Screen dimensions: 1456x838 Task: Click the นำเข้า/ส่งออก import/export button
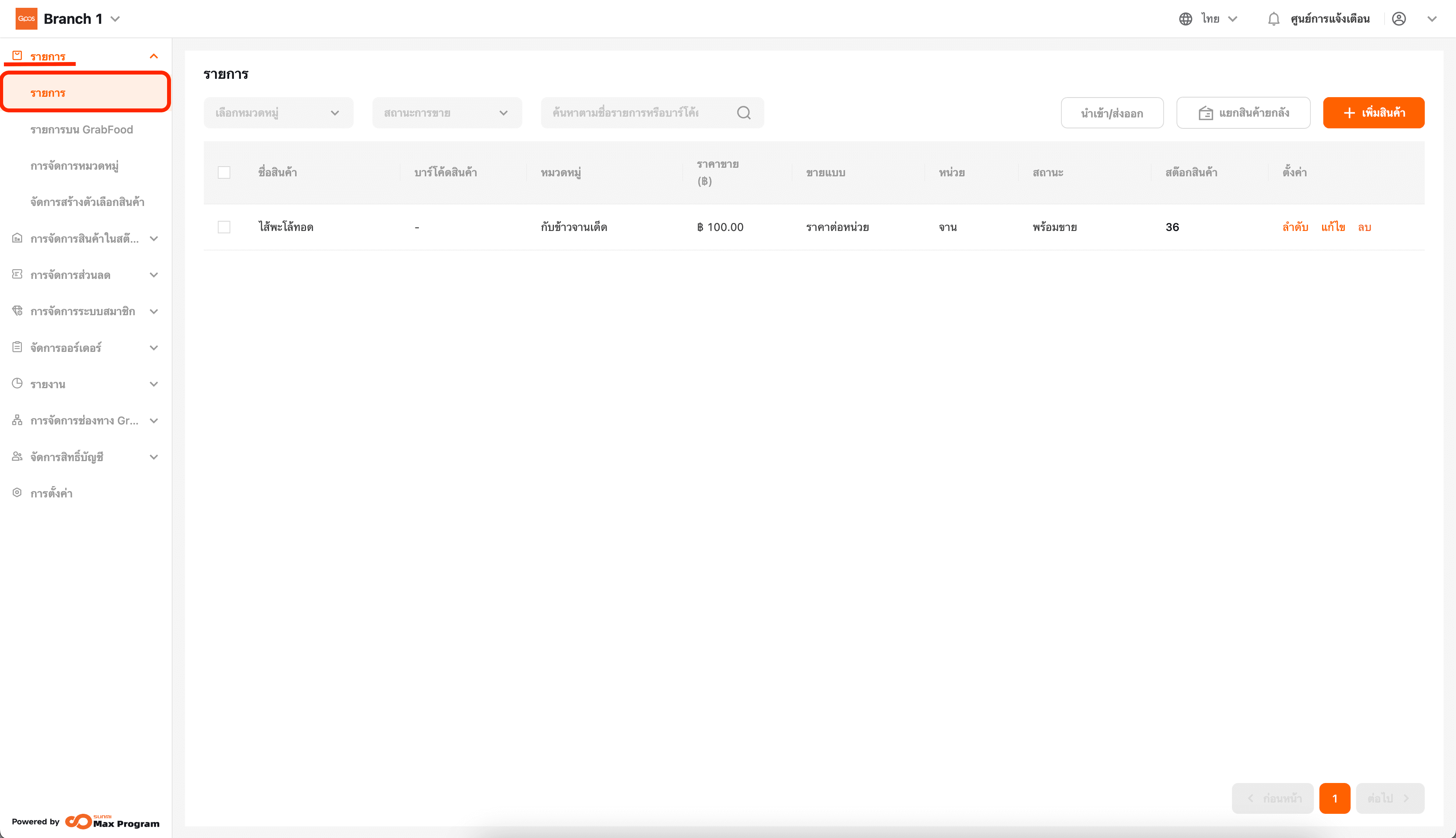[1112, 113]
